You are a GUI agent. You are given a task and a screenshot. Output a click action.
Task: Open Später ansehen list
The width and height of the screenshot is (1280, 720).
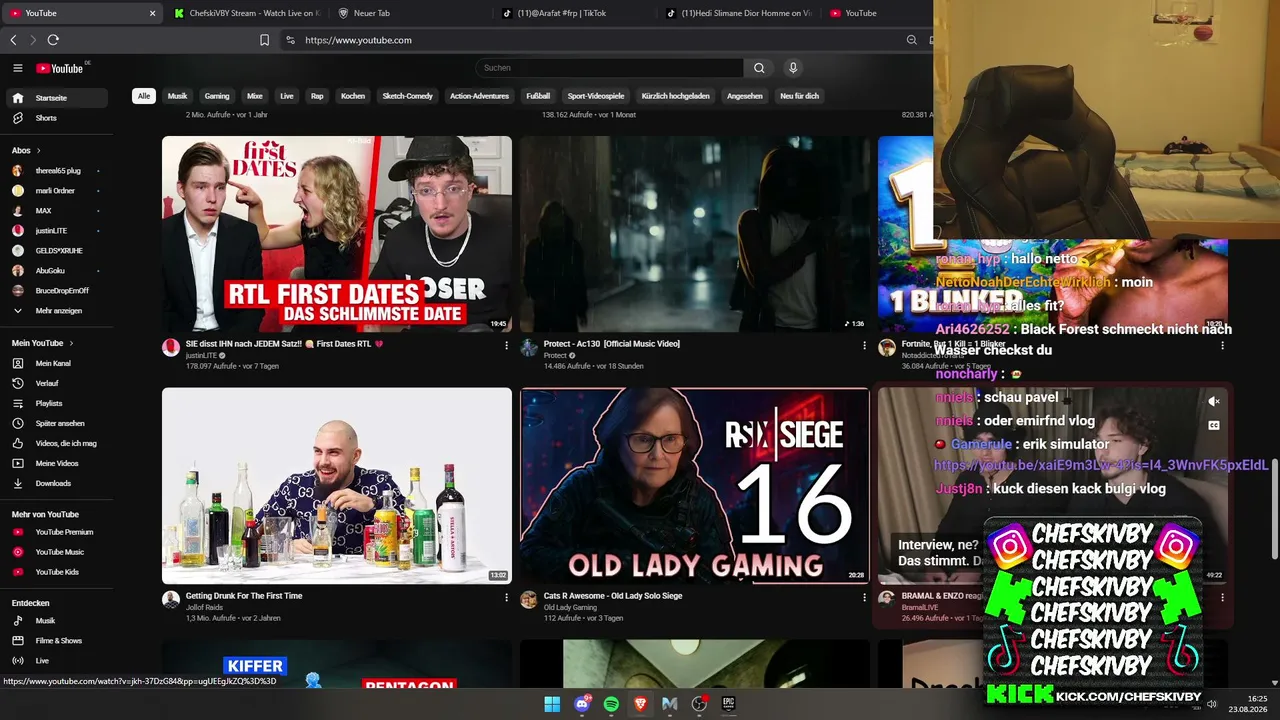57,423
